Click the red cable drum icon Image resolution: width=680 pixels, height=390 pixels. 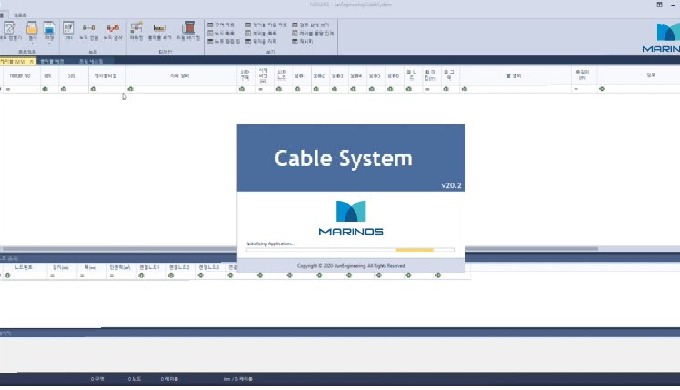pyautogui.click(x=188, y=27)
